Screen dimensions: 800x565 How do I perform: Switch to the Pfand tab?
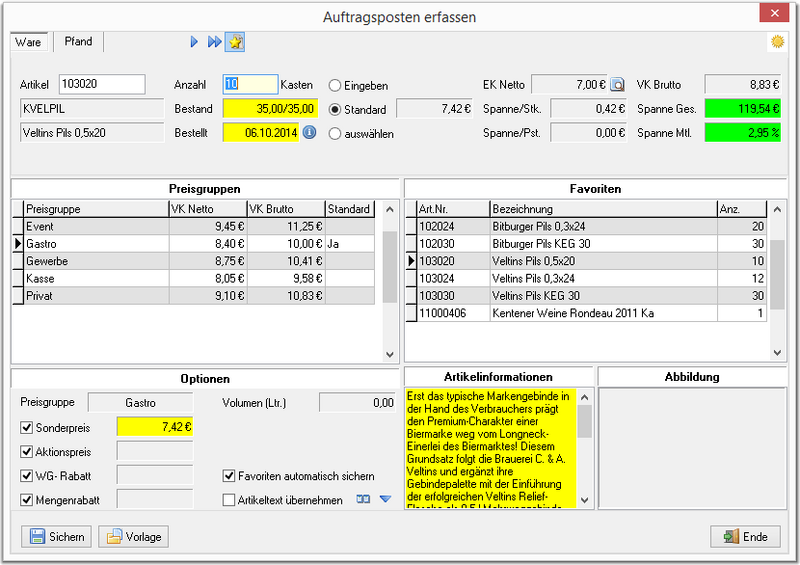coord(78,41)
